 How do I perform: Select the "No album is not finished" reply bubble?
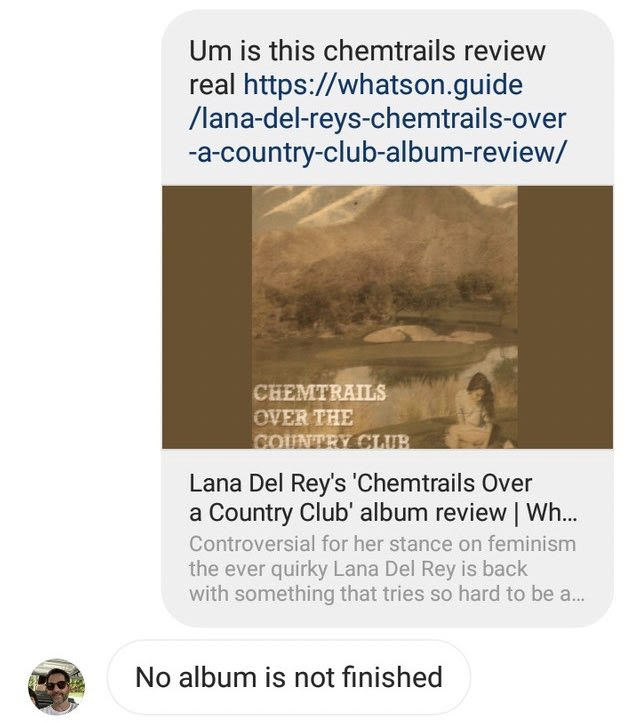coord(289,677)
